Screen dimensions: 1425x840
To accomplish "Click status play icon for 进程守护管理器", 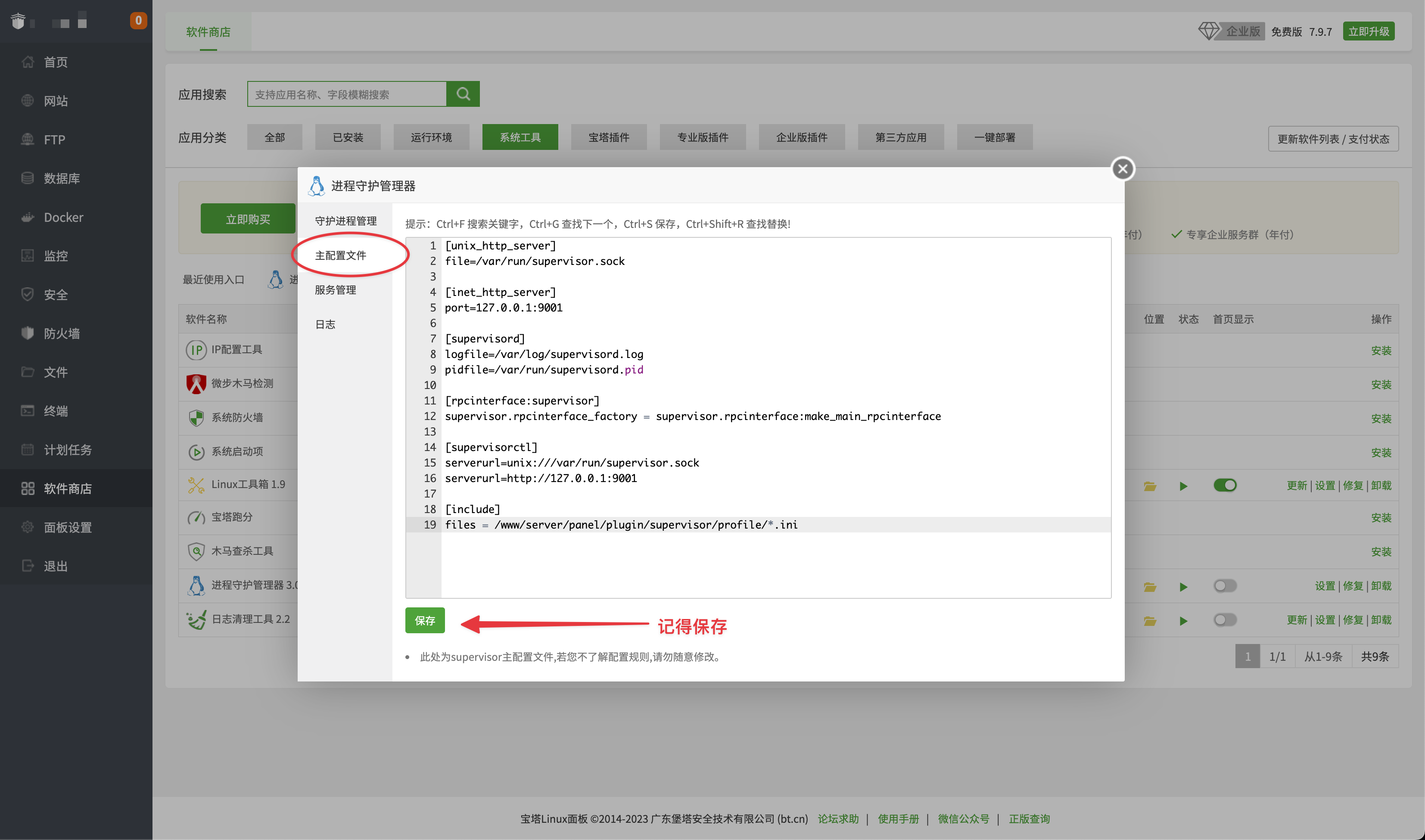I will coord(1183,586).
